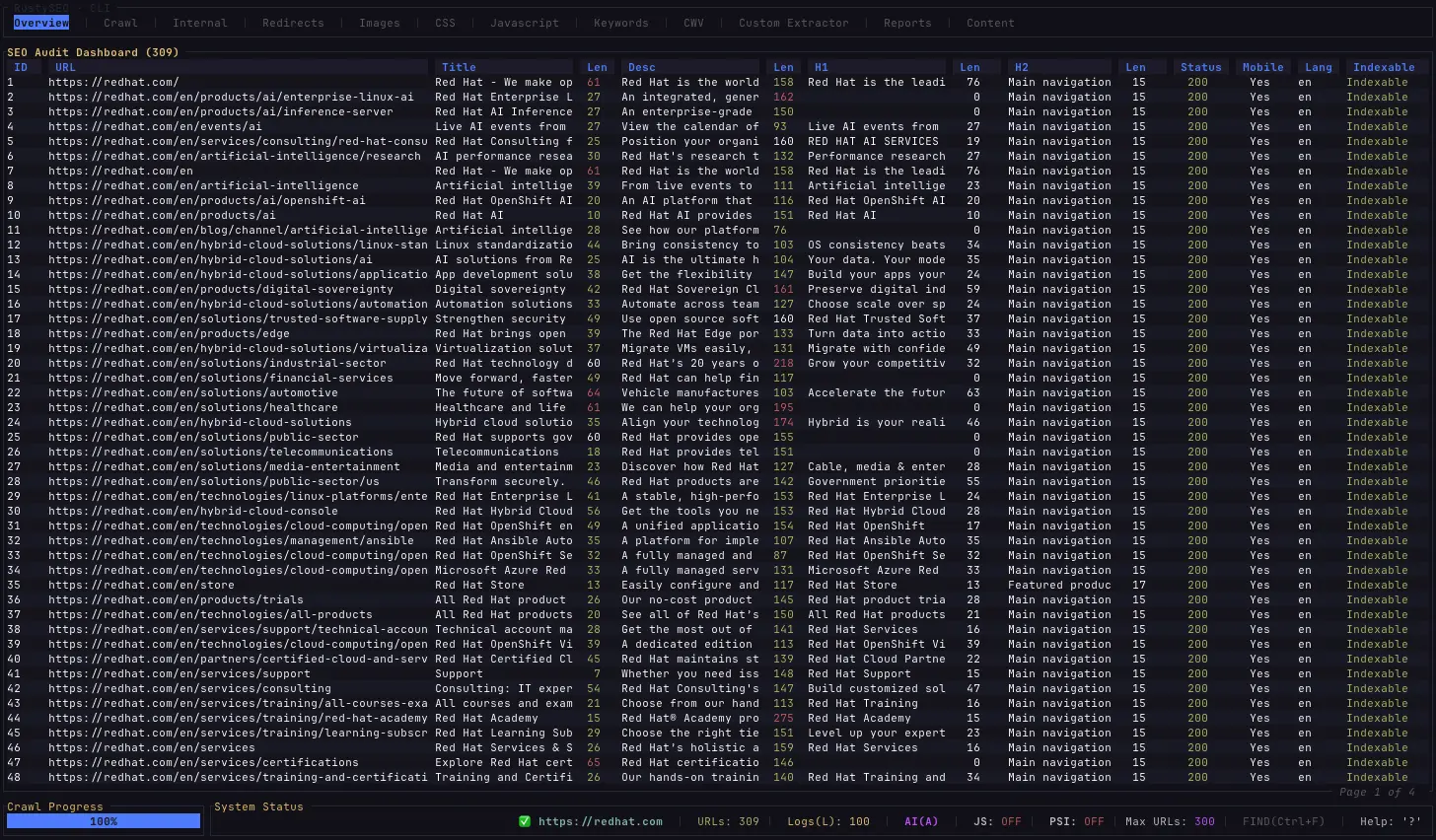
Task: Click the green checkmark icon in System Status
Action: pyautogui.click(x=525, y=821)
